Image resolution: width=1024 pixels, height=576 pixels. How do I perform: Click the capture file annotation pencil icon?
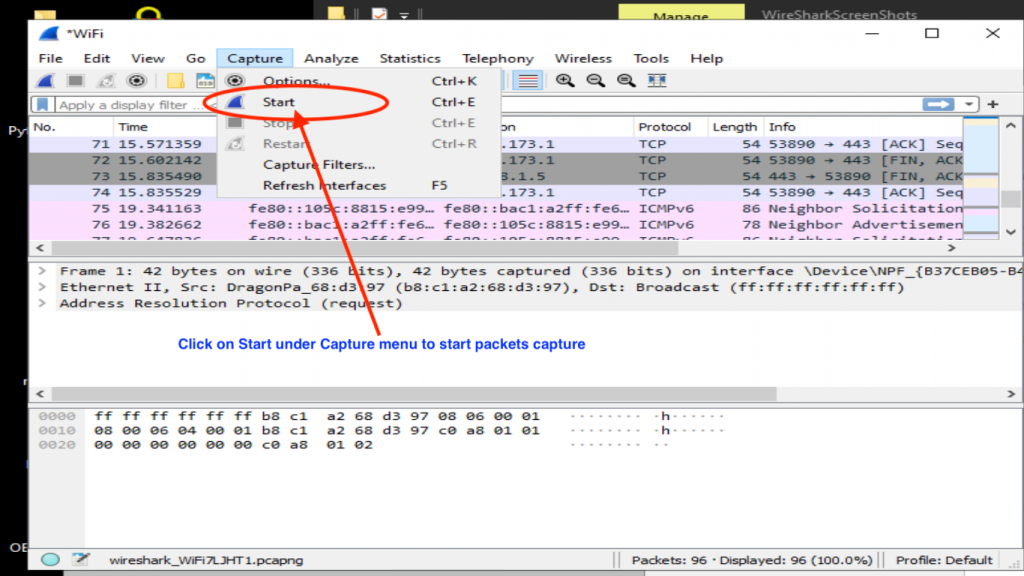[80, 560]
